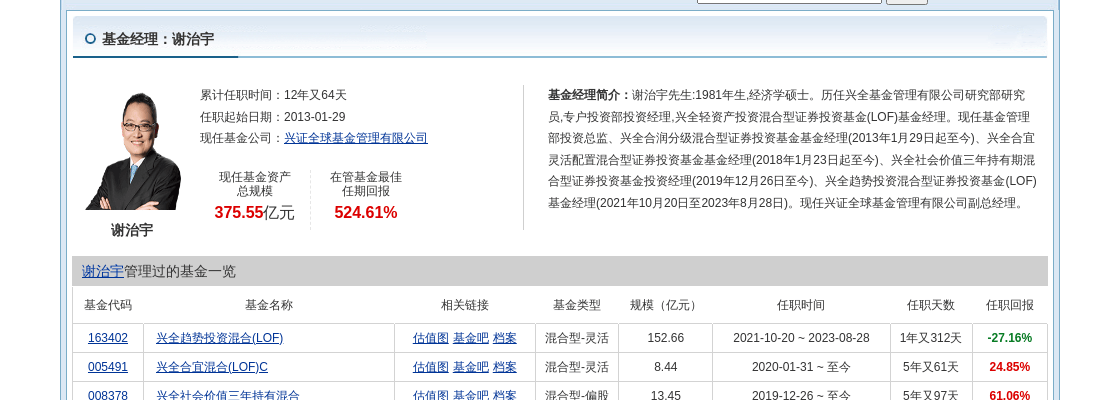Click the 基金经理：谢治宇 section heading
Image resolution: width=1120 pixels, height=400 pixels.
pyautogui.click(x=157, y=39)
